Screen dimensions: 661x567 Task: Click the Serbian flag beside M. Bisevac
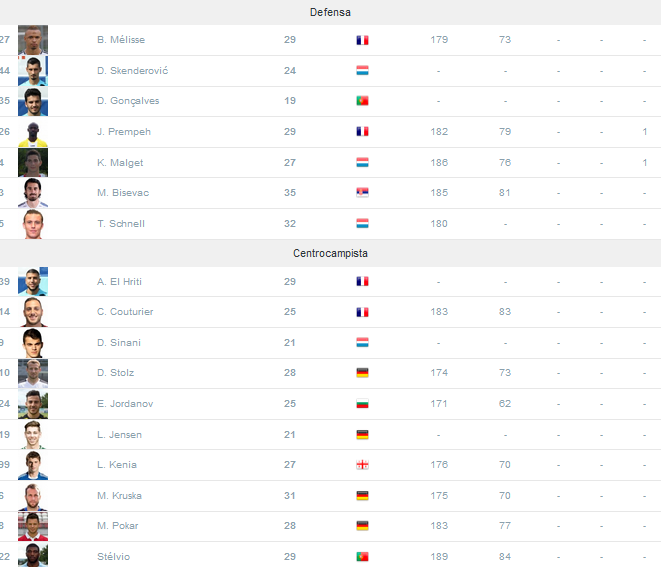click(362, 193)
